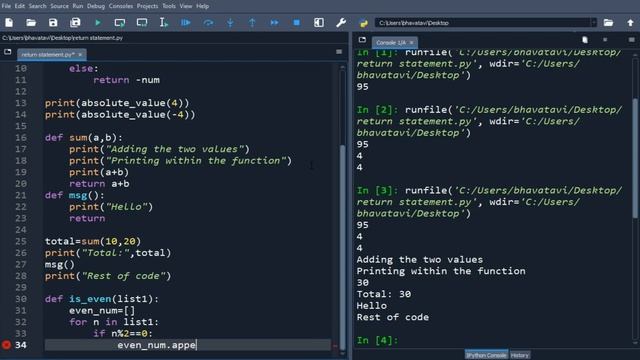Open the File menu
The image size is (640, 360).
click(x=6, y=6)
